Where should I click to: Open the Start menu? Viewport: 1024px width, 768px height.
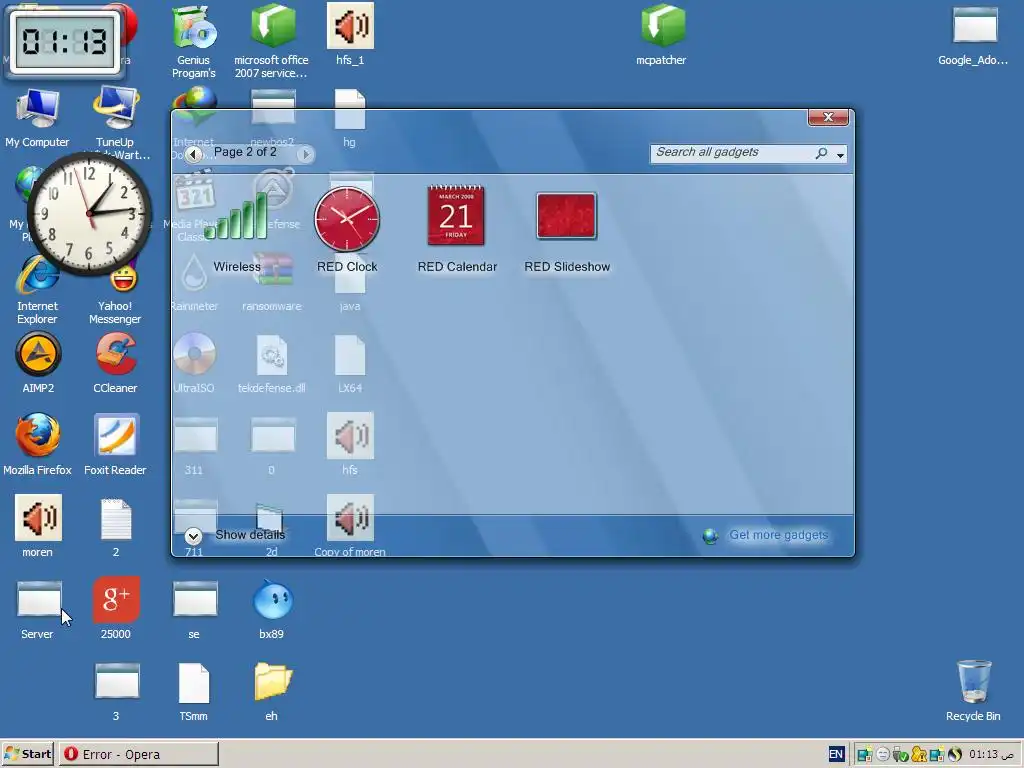tap(28, 754)
